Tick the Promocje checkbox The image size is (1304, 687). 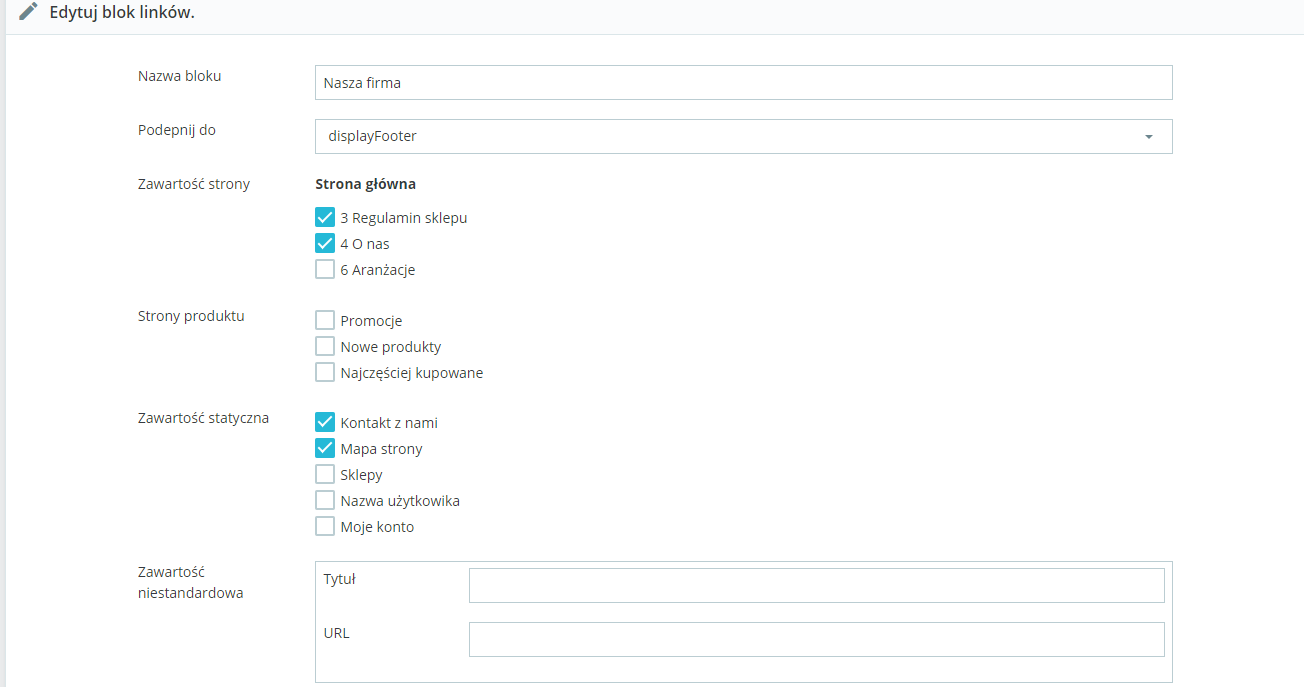coord(325,320)
